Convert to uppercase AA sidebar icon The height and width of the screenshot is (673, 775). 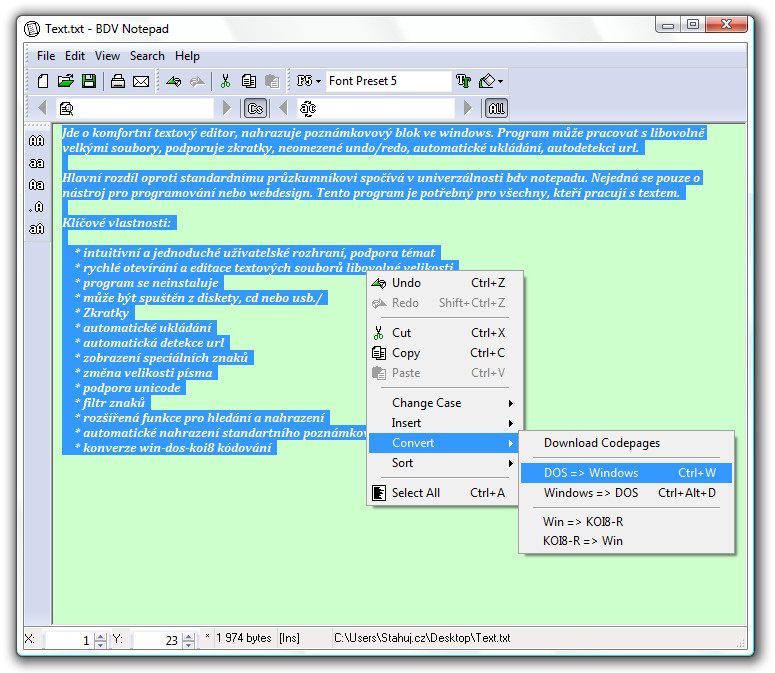[x=37, y=141]
